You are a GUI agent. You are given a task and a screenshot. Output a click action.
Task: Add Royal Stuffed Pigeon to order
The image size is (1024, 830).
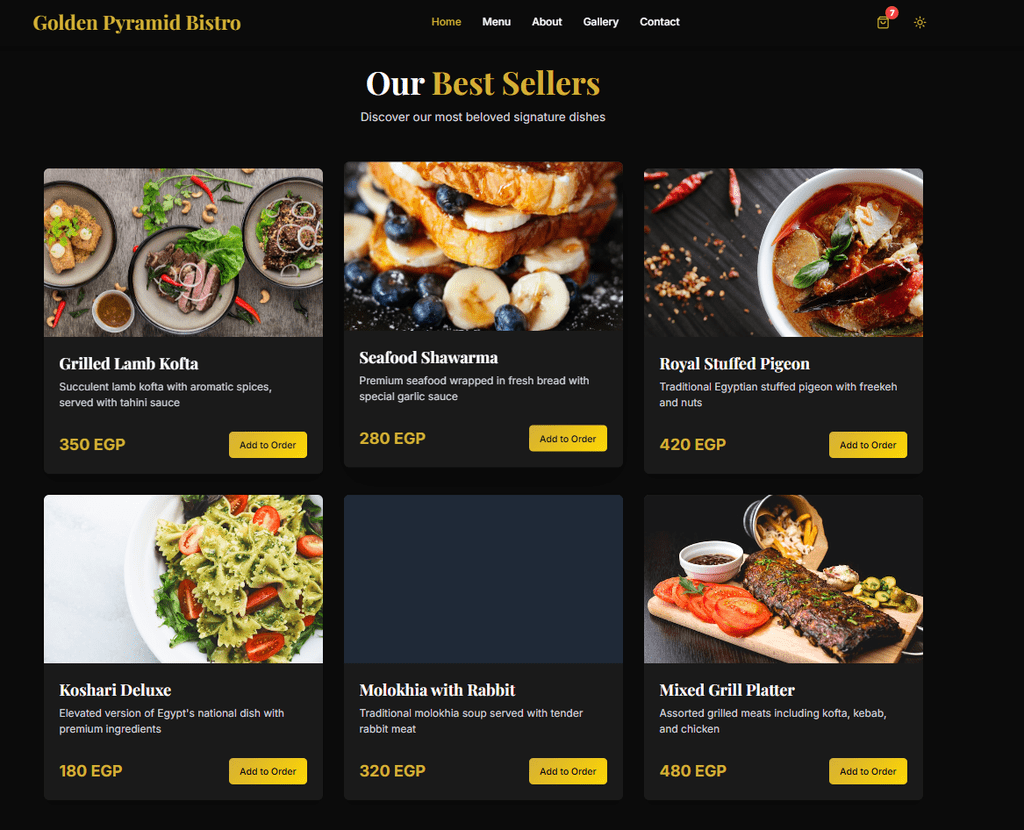tap(868, 445)
